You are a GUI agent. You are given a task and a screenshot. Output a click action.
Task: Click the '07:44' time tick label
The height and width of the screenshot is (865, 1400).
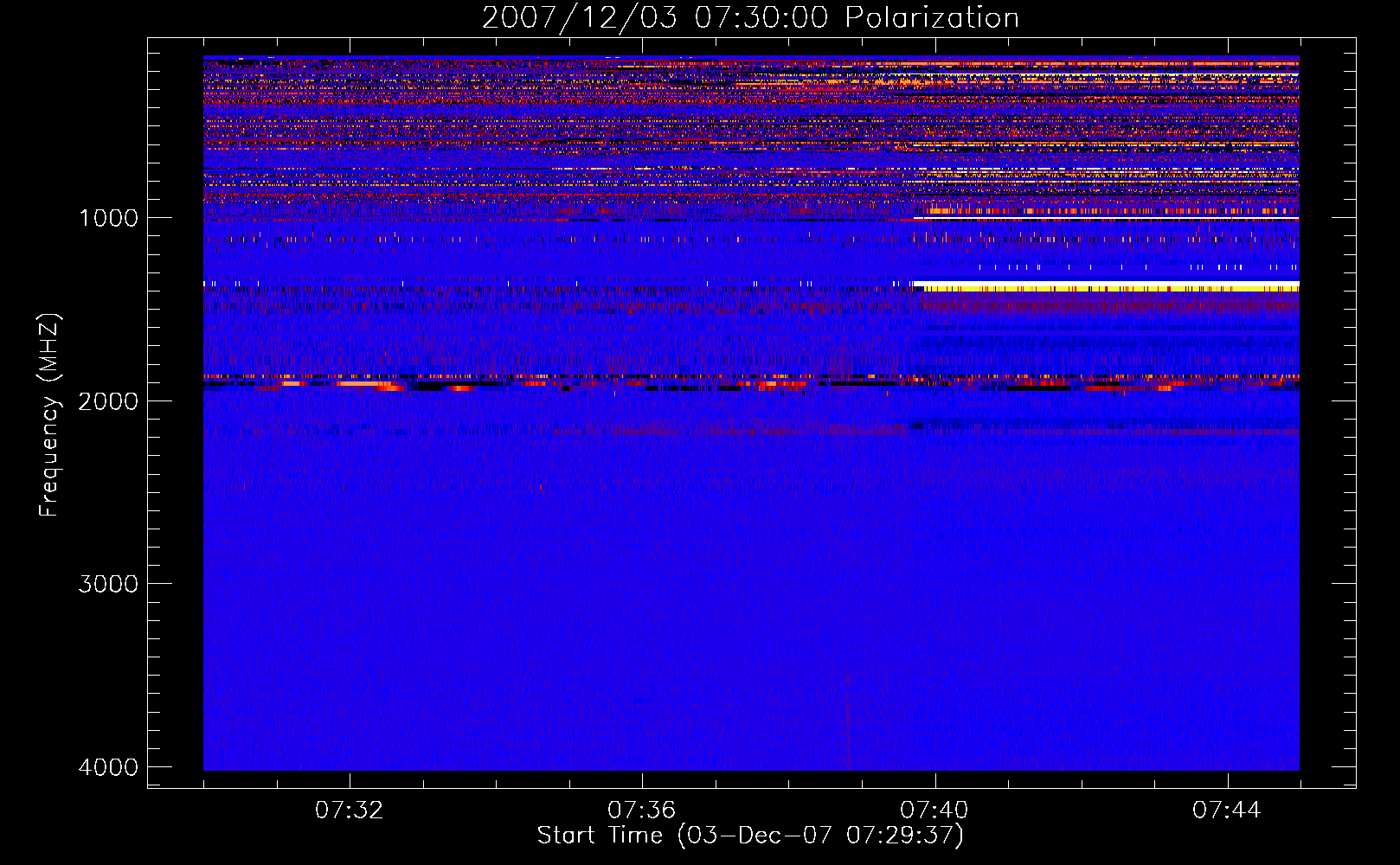(1227, 811)
